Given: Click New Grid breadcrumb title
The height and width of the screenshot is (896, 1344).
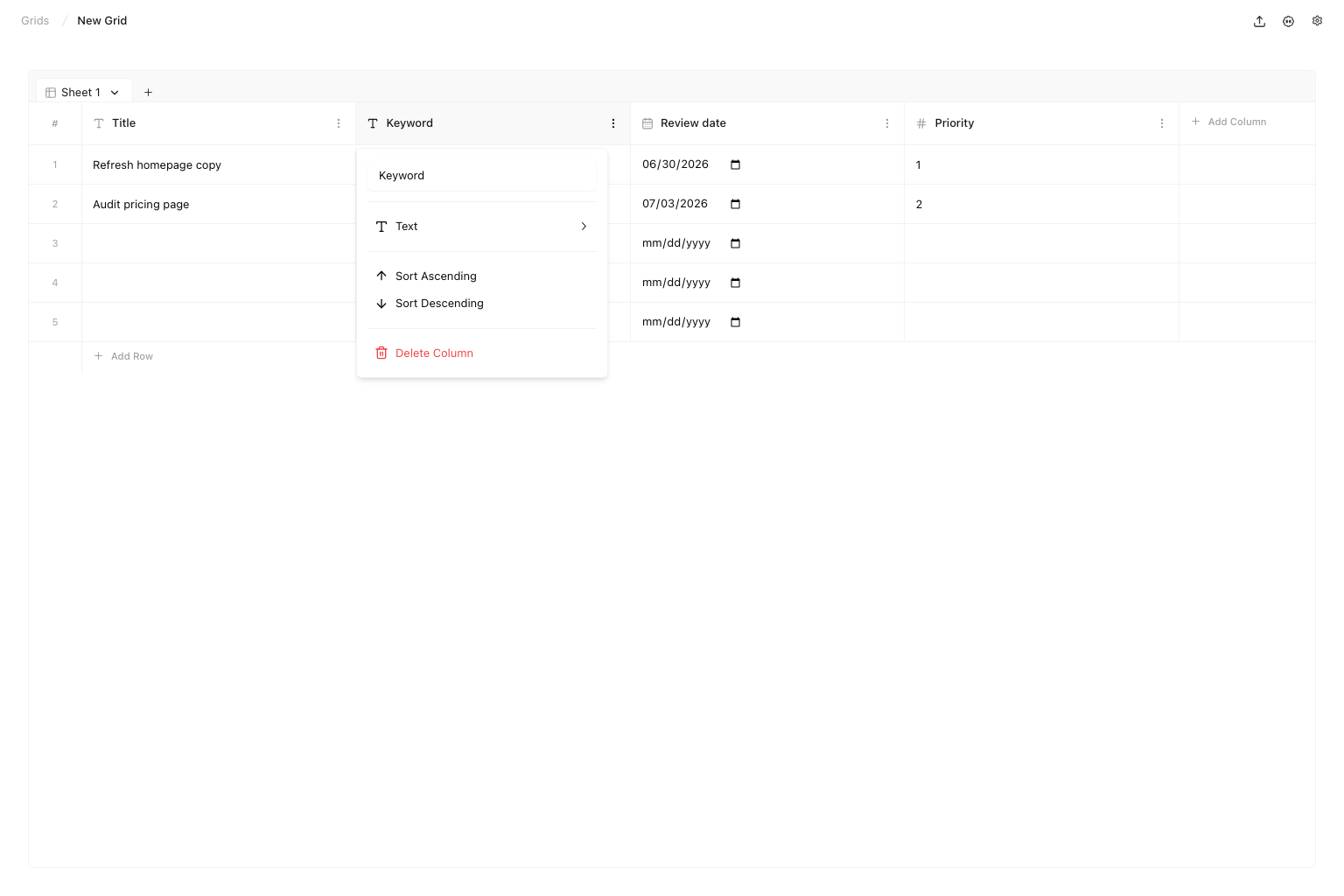Looking at the screenshot, I should tap(101, 20).
